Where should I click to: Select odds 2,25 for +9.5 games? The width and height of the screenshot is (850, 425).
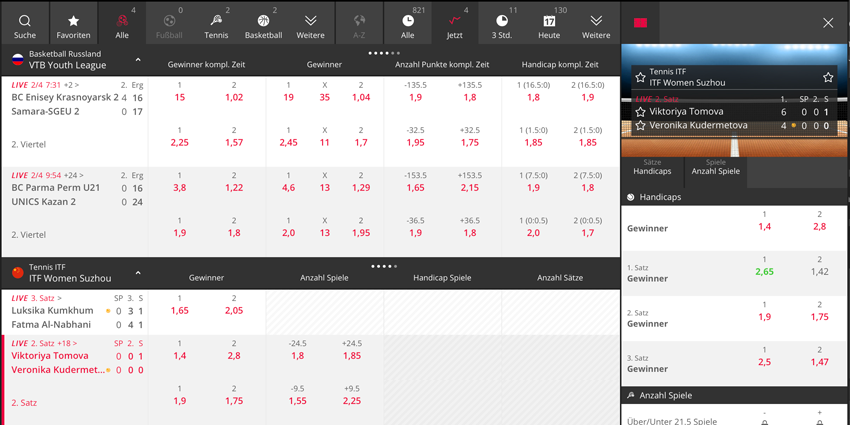click(352, 401)
